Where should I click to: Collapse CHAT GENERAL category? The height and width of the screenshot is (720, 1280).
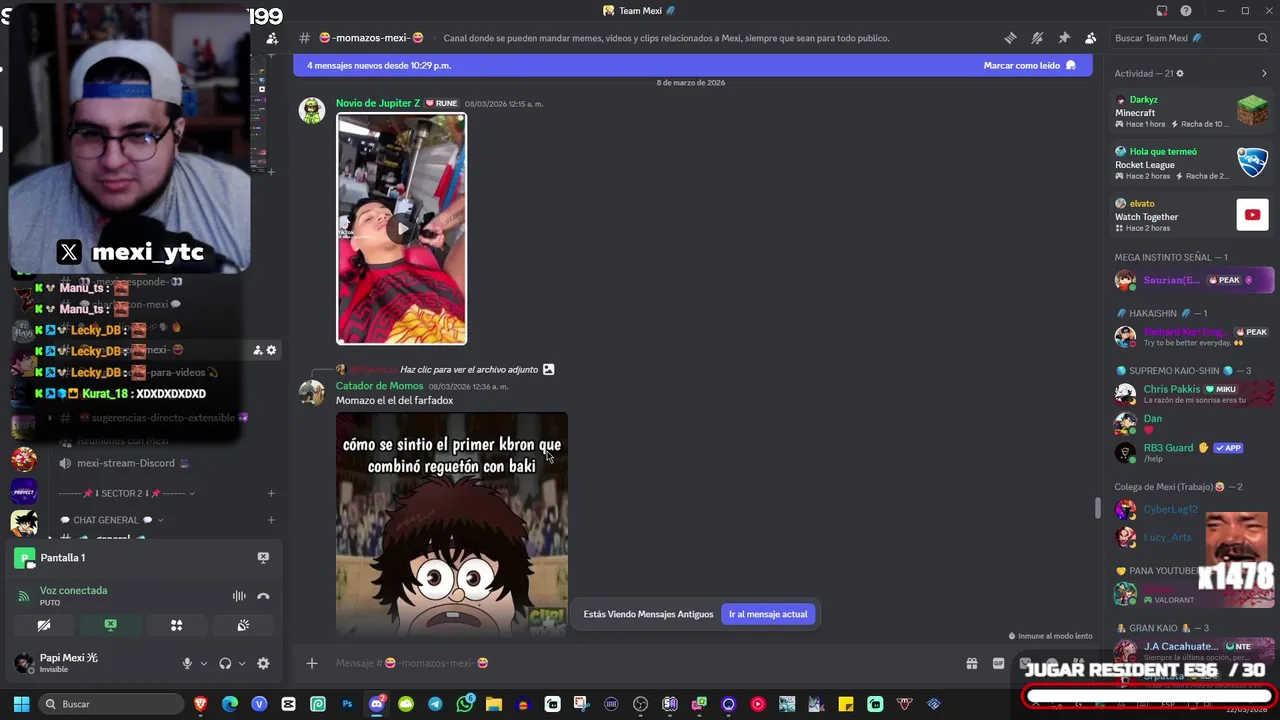111,520
